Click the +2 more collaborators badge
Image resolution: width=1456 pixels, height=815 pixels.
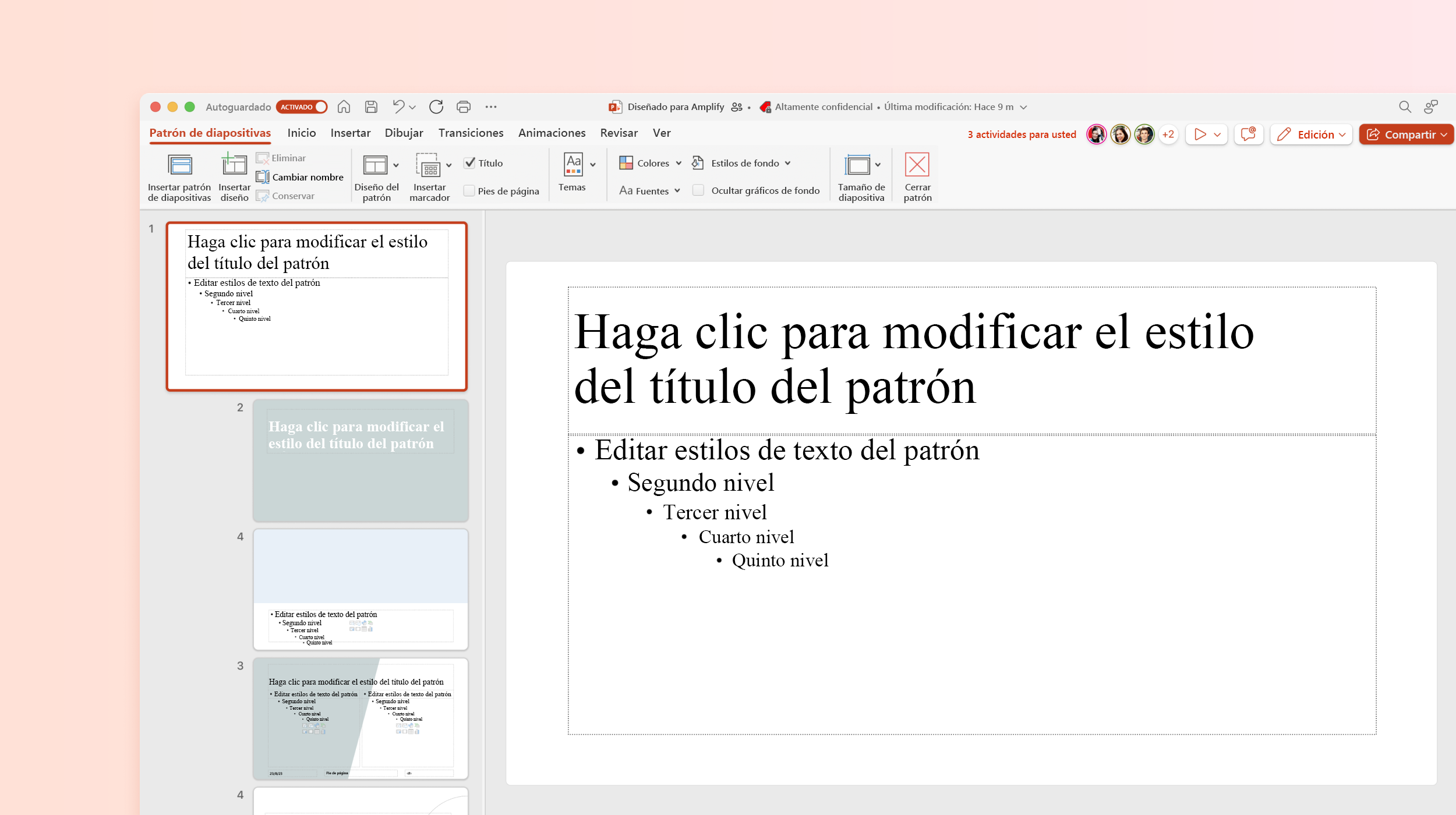click(1168, 134)
